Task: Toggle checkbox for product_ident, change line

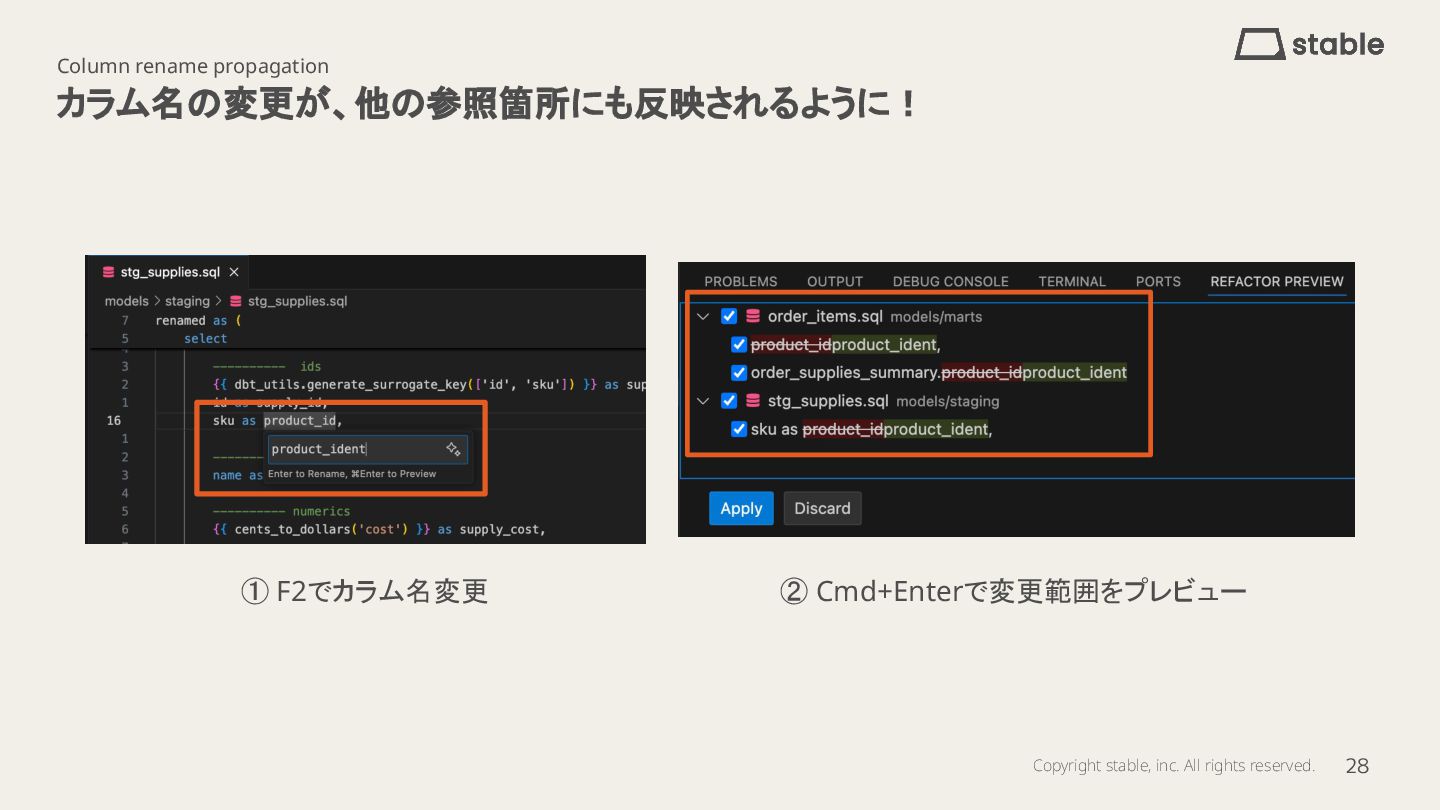Action: pyautogui.click(x=739, y=345)
